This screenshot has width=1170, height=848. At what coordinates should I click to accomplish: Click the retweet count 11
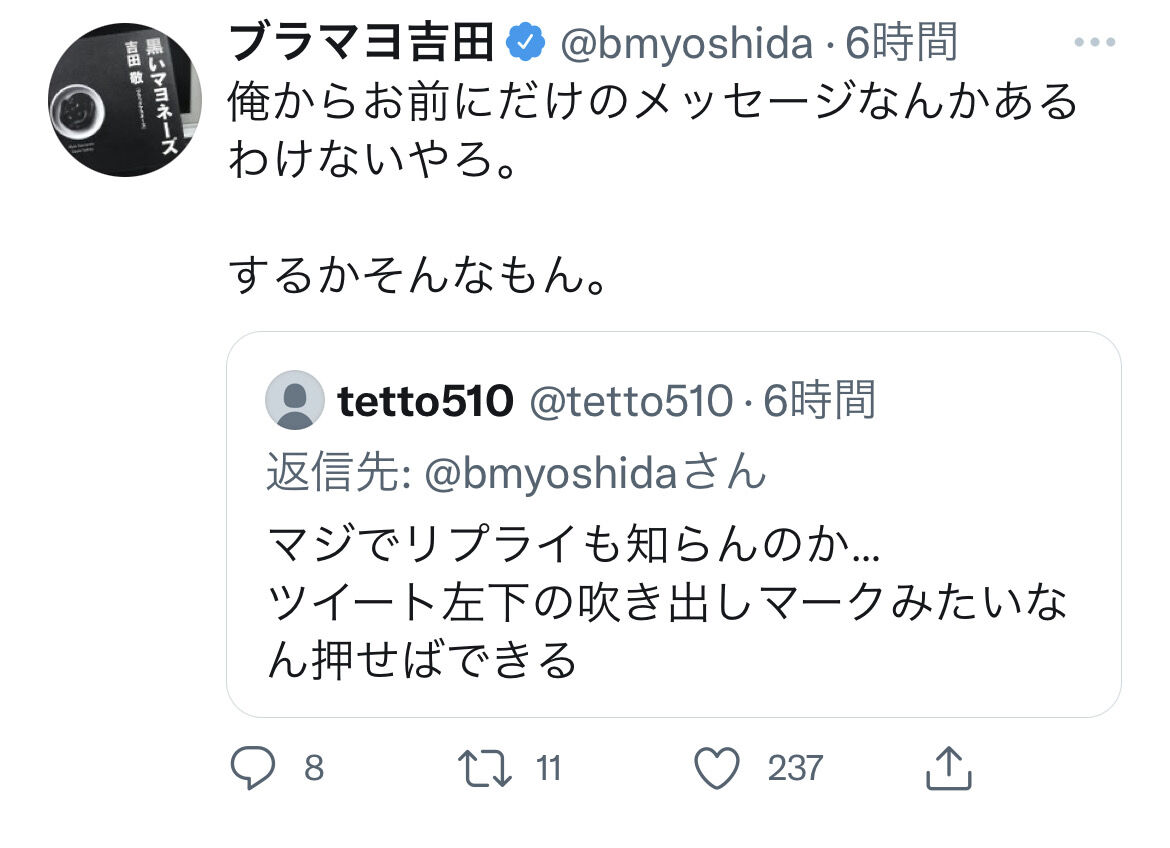[x=548, y=769]
